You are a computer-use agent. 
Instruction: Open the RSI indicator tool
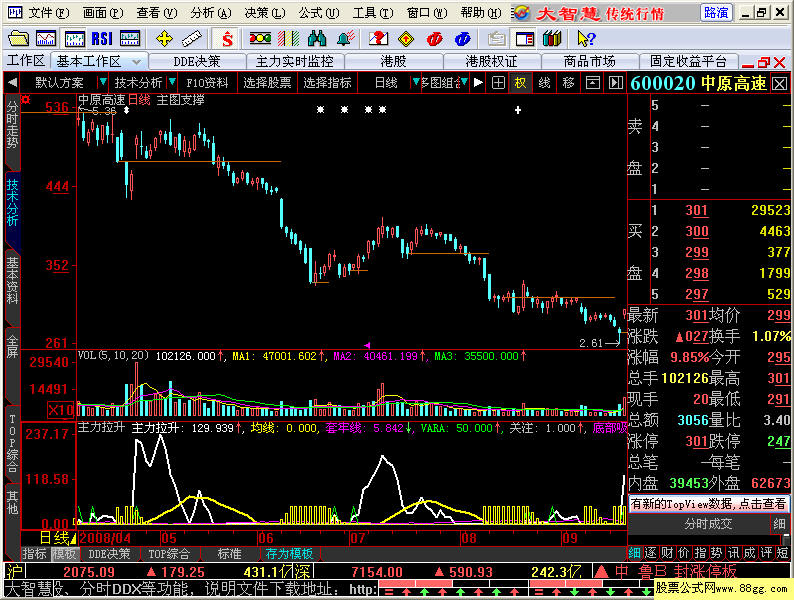(102, 38)
